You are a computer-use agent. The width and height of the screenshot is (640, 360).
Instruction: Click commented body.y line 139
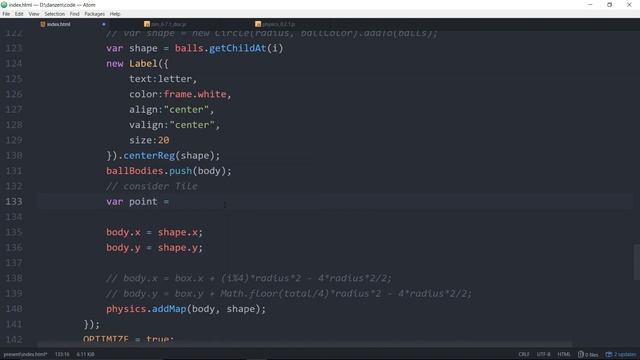(x=289, y=294)
